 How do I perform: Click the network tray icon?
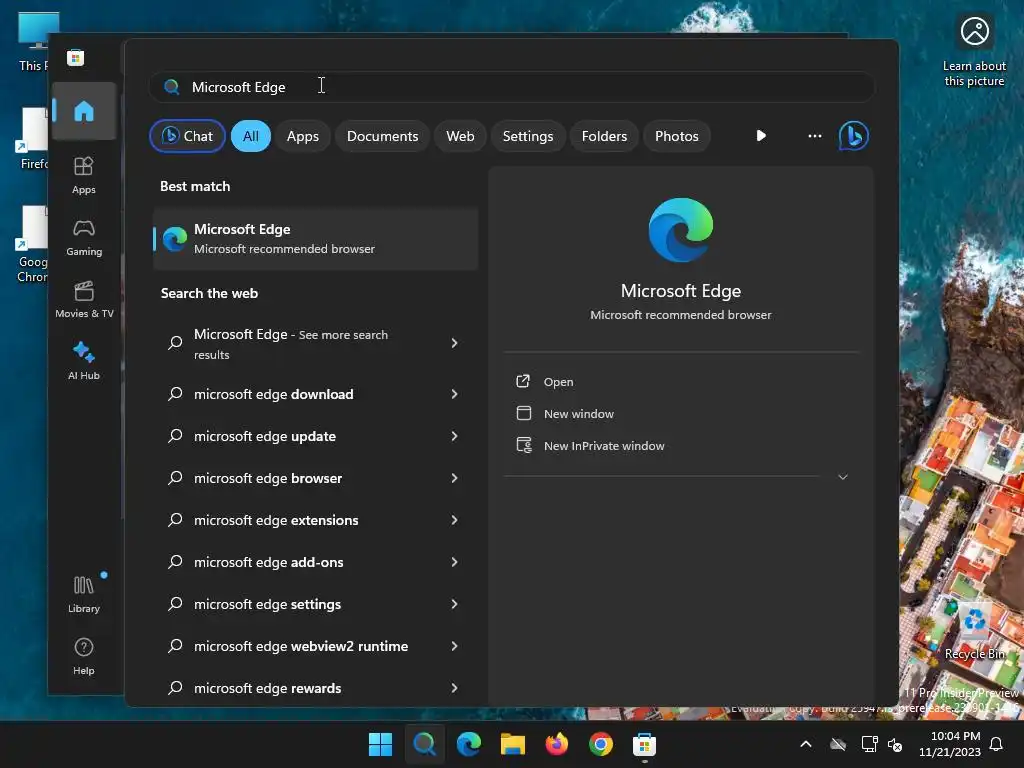tap(869, 744)
